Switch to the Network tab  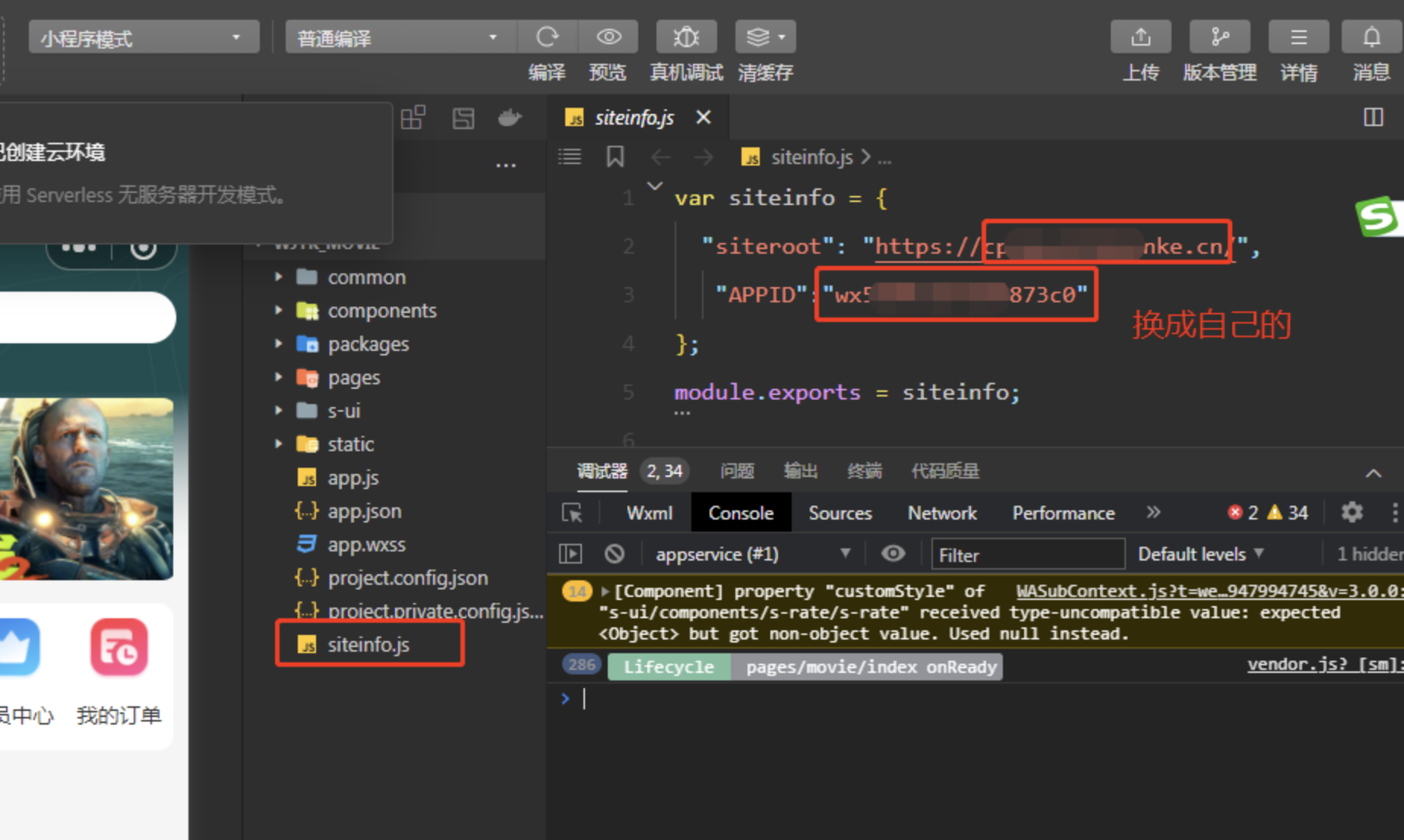pyautogui.click(x=941, y=513)
